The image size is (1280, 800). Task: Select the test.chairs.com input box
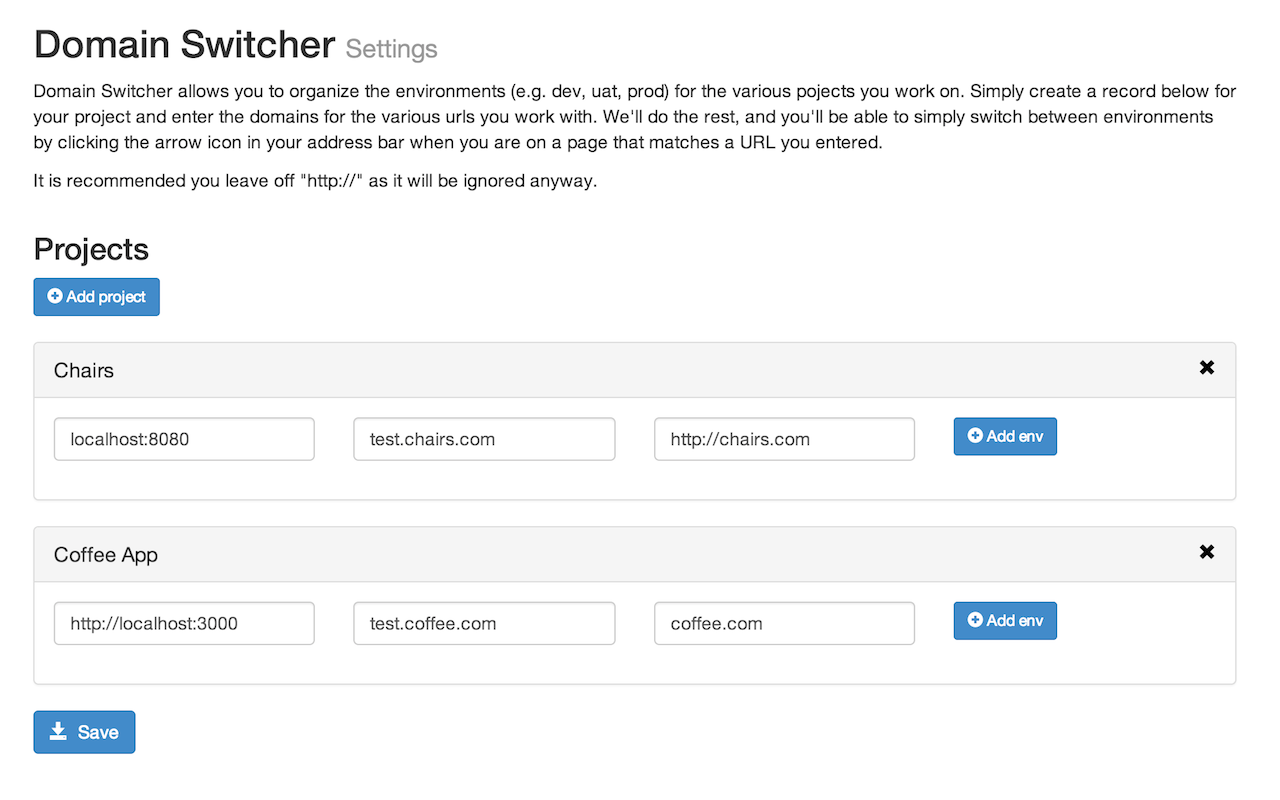484,439
